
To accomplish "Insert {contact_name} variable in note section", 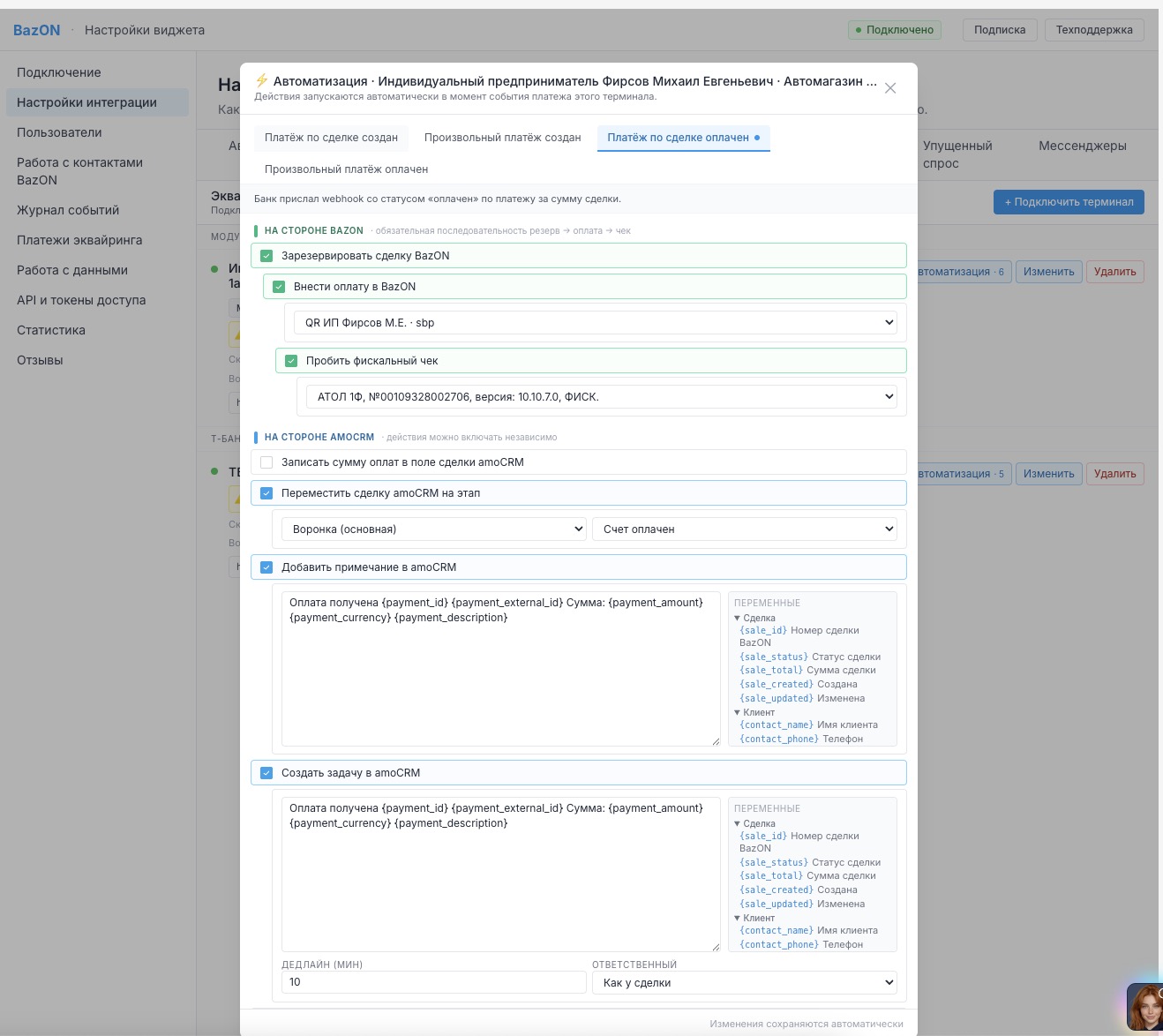I will 777,725.
